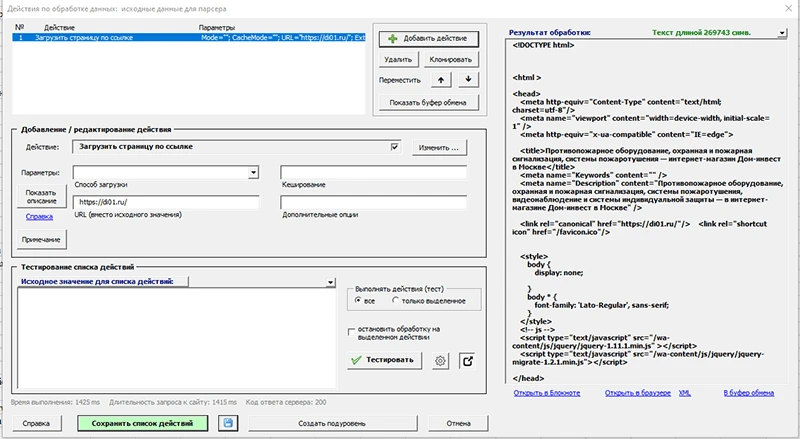Click the XML link
This screenshot has height=439, width=800.
(x=685, y=393)
